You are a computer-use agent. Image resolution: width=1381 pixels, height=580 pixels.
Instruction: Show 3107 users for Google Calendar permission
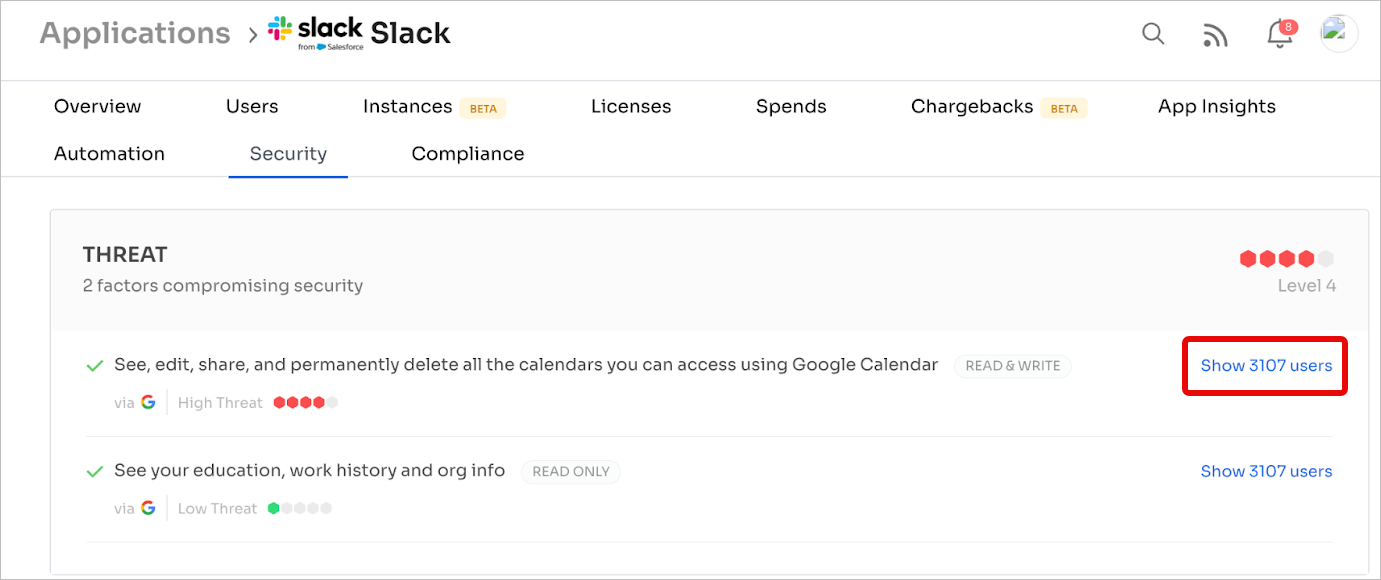[1266, 366]
